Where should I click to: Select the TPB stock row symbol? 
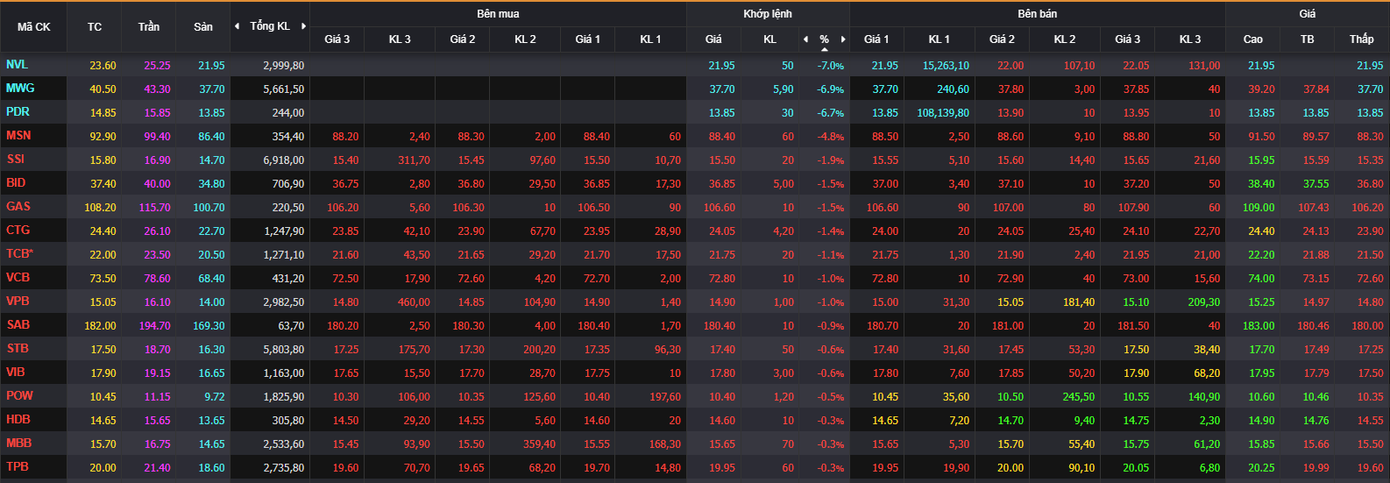coord(18,467)
